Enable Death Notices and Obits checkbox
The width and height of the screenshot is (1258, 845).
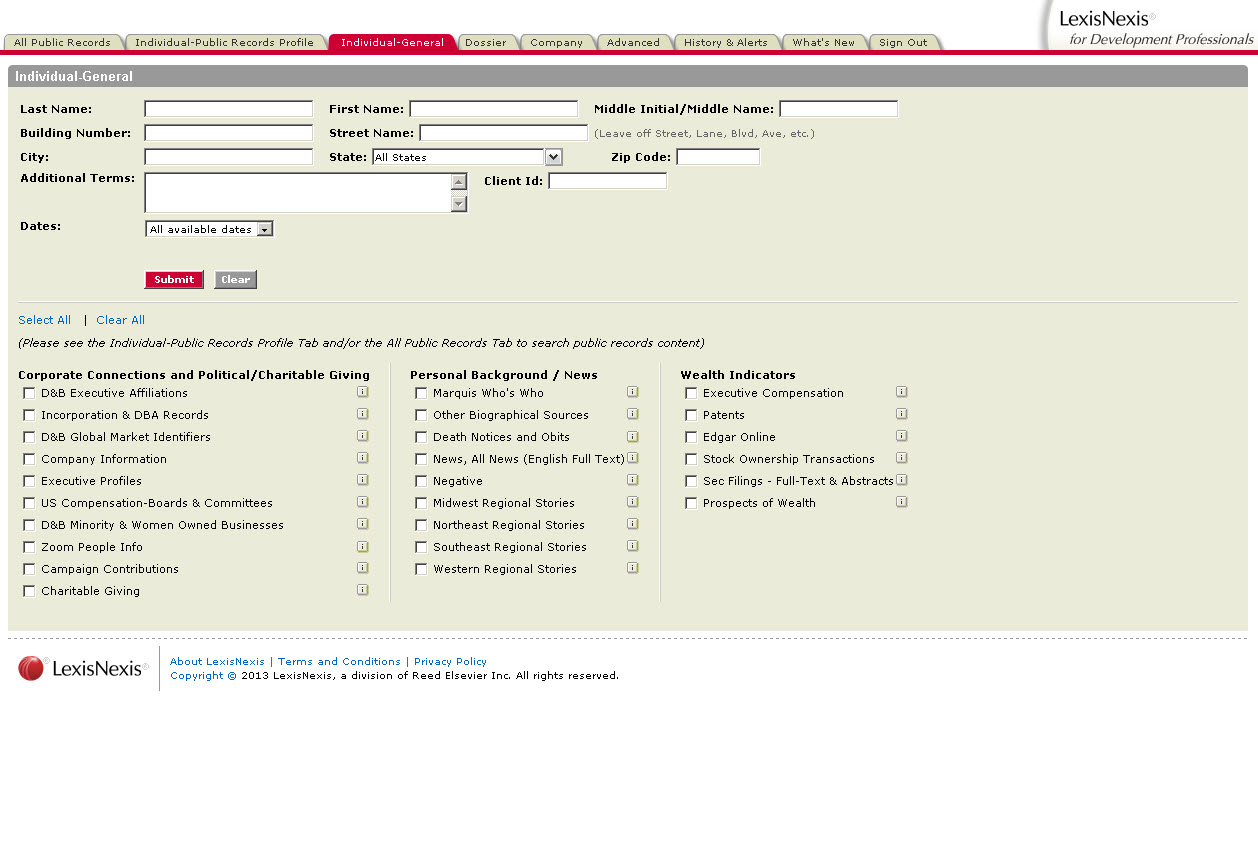click(x=421, y=437)
